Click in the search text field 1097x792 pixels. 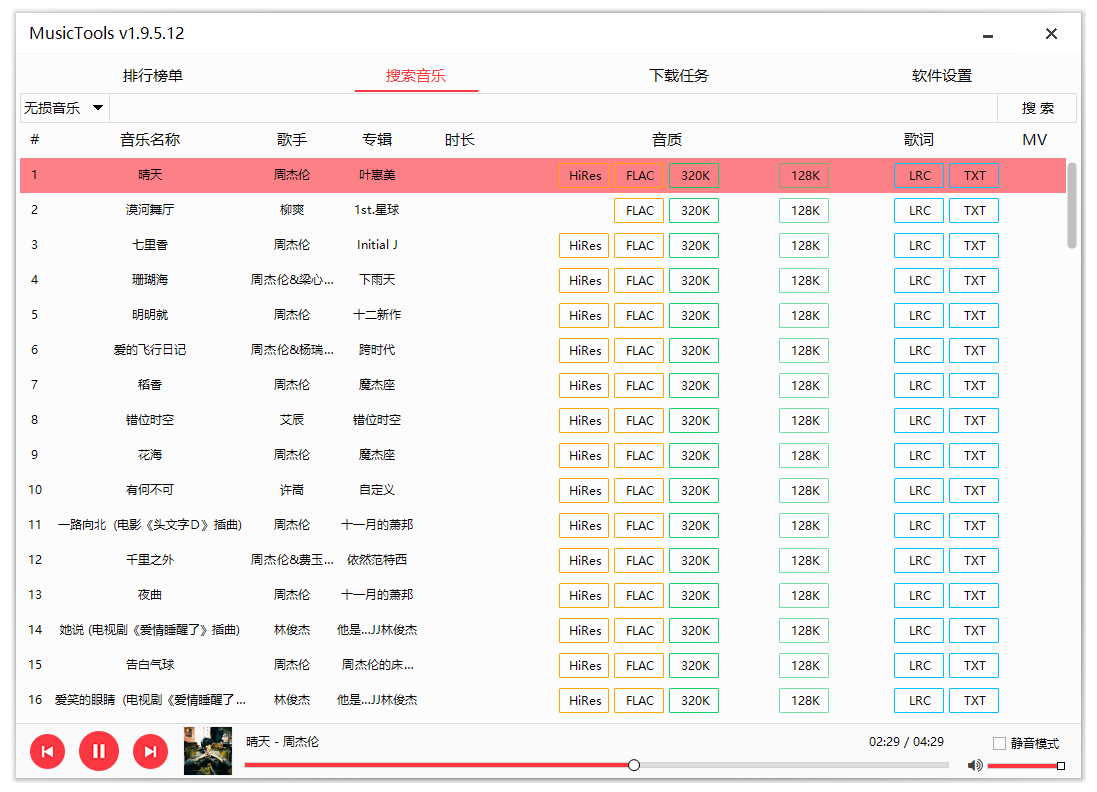tap(552, 108)
